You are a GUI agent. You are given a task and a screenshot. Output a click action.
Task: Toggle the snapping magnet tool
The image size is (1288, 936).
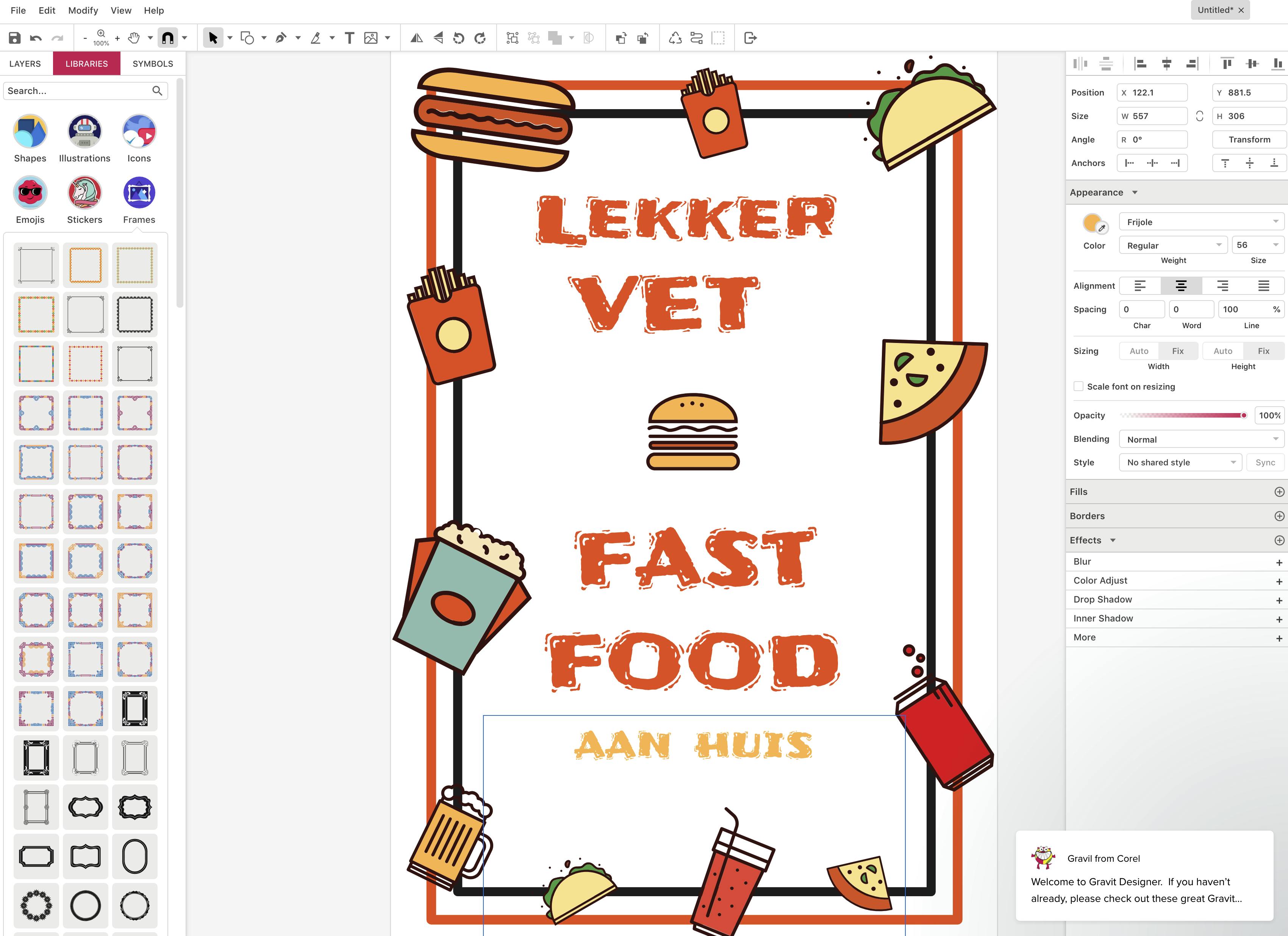pos(167,38)
